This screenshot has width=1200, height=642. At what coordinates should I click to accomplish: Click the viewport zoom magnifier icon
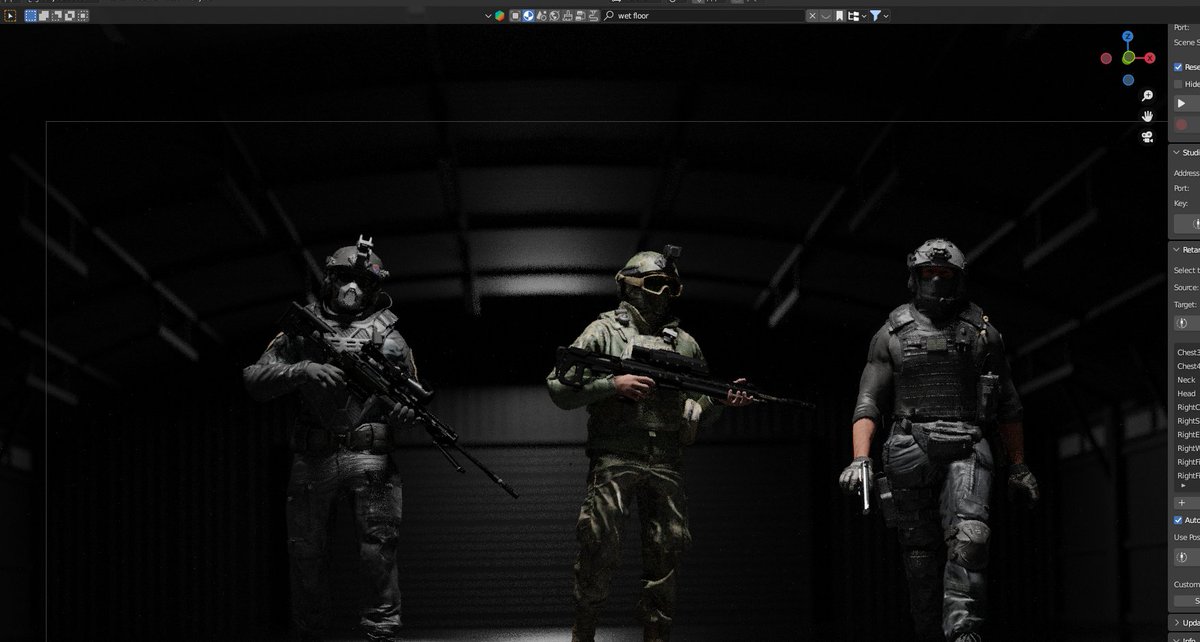1148,96
